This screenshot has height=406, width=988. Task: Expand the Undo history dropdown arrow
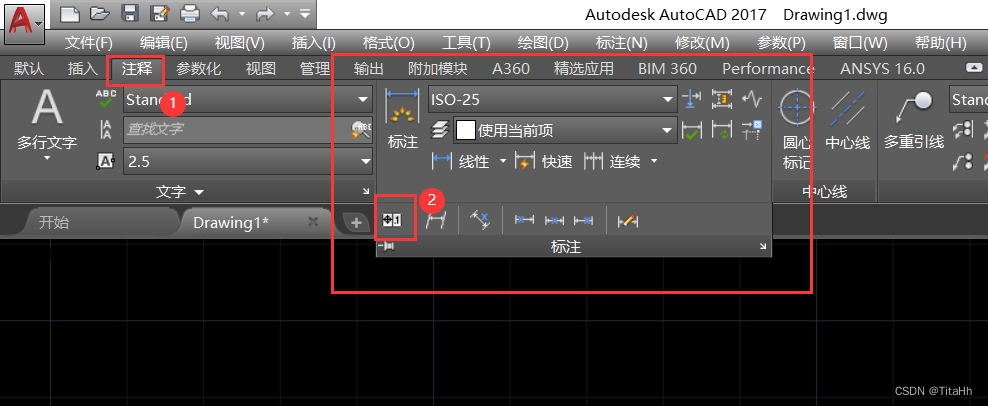(241, 13)
